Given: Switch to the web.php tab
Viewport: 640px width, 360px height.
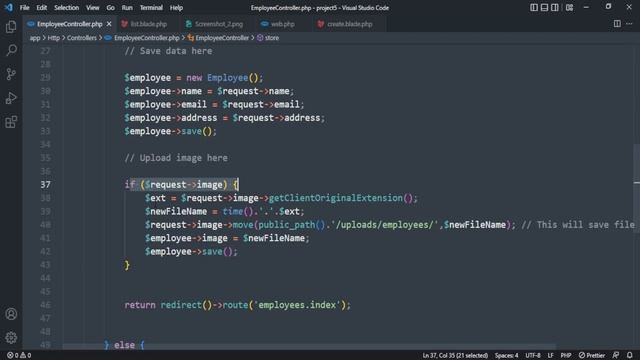Looking at the screenshot, I should pyautogui.click(x=282, y=24).
